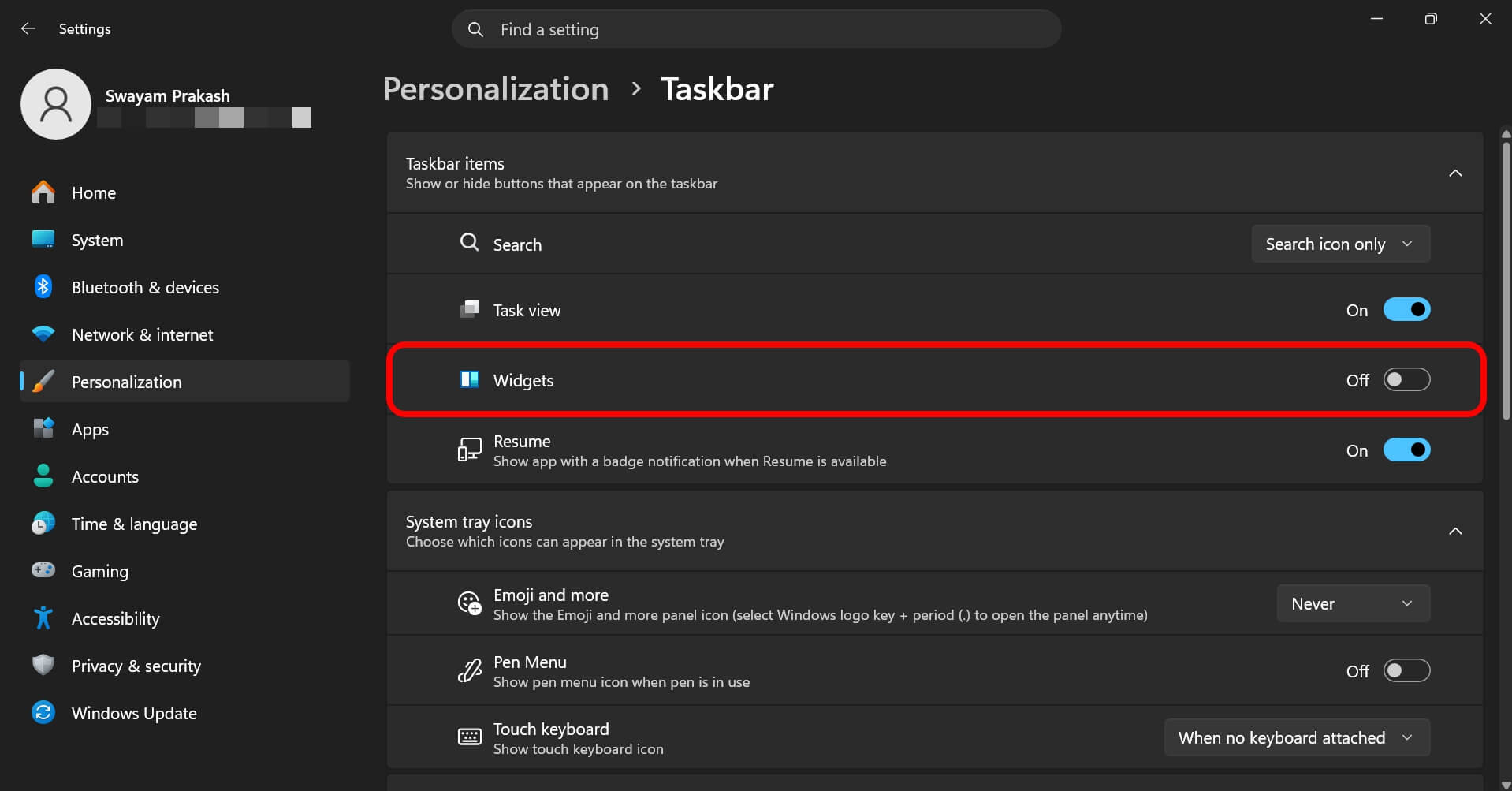Open the Search icon only dropdown
Viewport: 1512px width, 791px height.
(1341, 244)
